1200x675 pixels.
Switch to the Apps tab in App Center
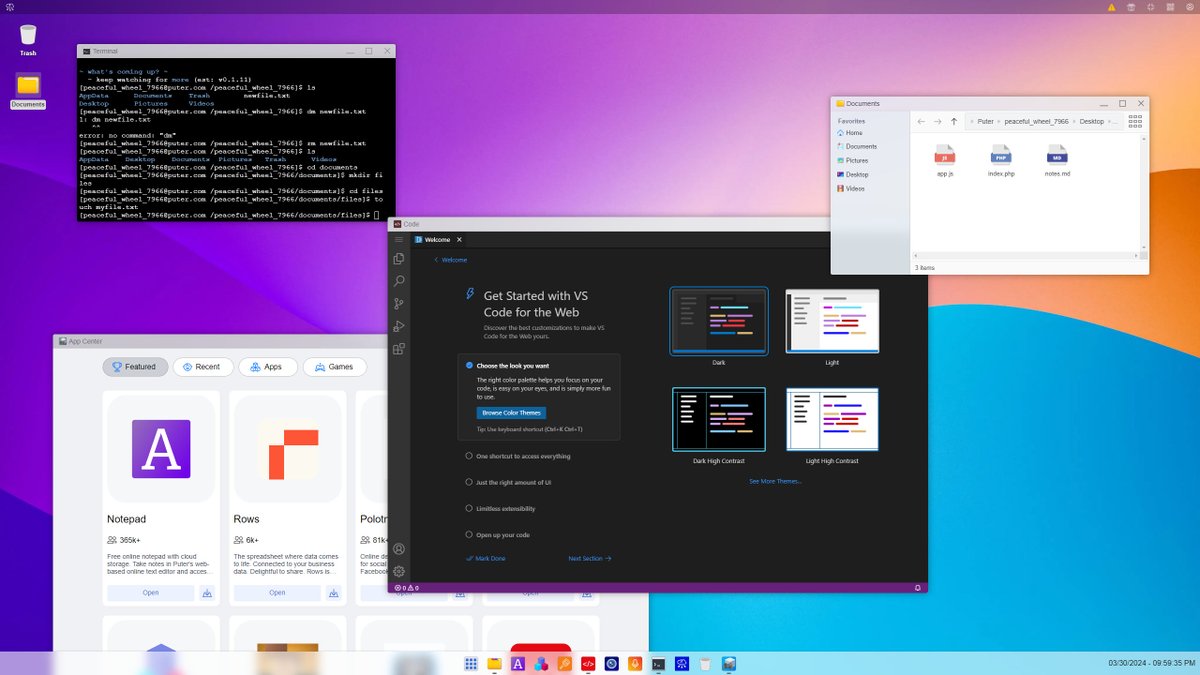click(267, 367)
